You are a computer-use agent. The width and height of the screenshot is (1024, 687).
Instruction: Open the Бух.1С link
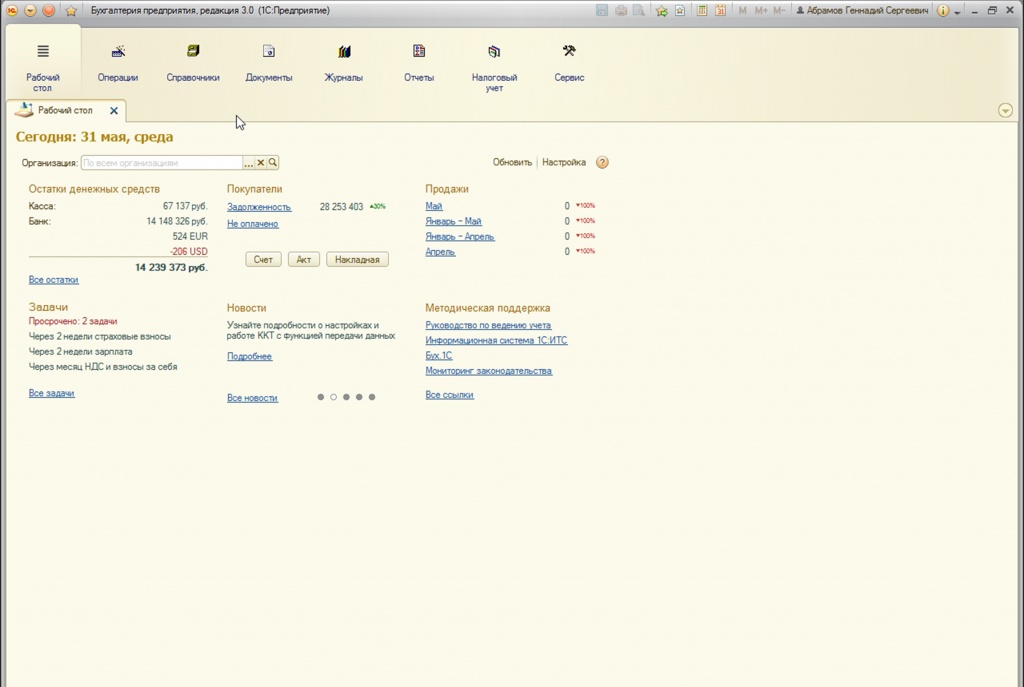[x=438, y=355]
